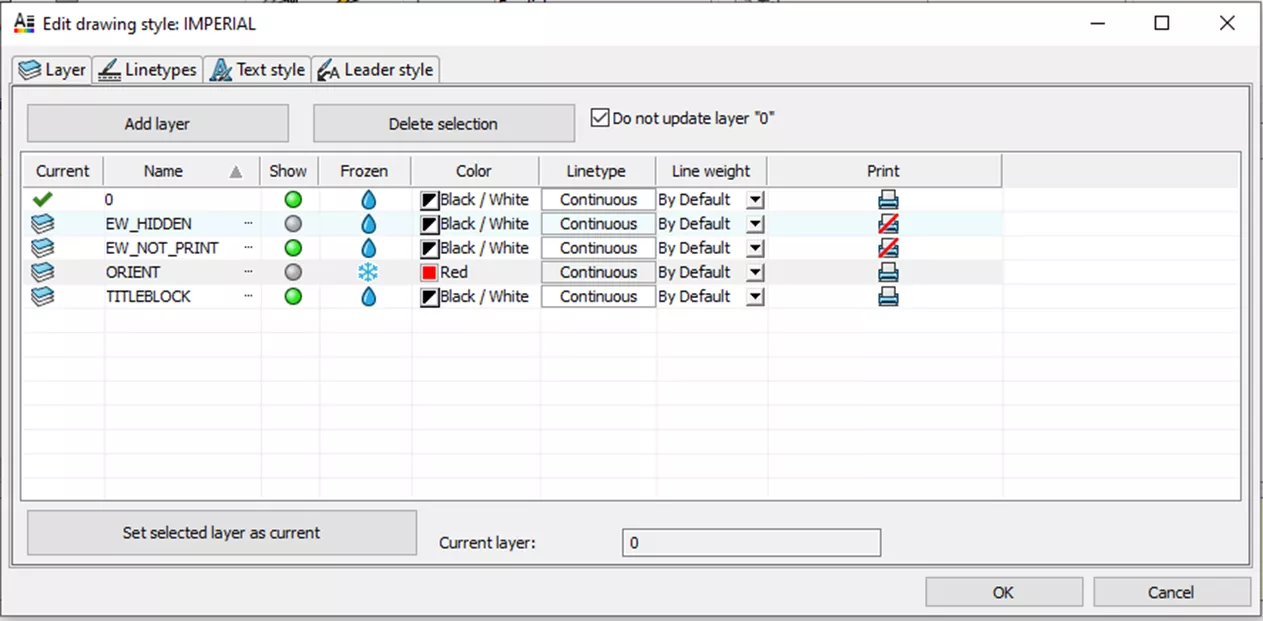1263x621 pixels.
Task: Click the print icon for EW_HIDDEN layer
Action: [x=887, y=224]
